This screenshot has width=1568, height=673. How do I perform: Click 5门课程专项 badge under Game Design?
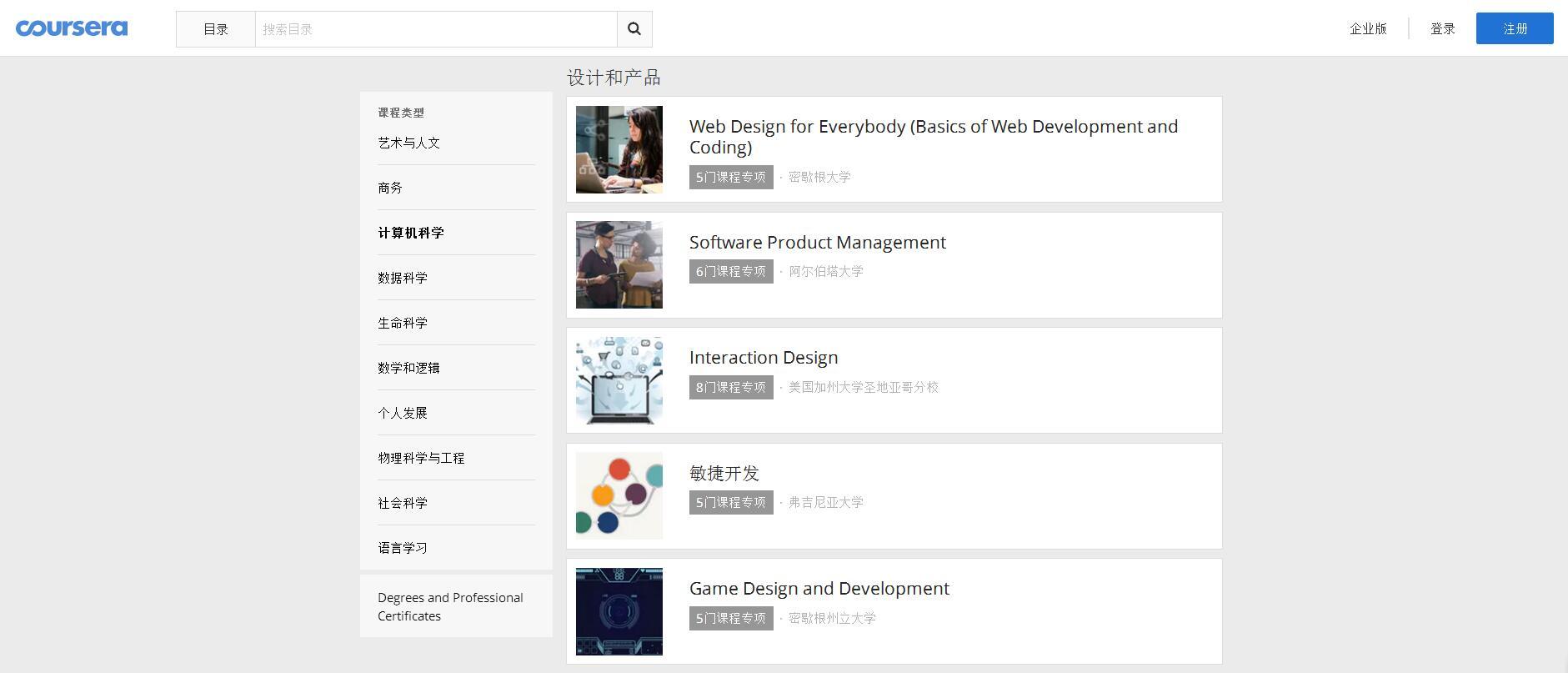point(731,619)
